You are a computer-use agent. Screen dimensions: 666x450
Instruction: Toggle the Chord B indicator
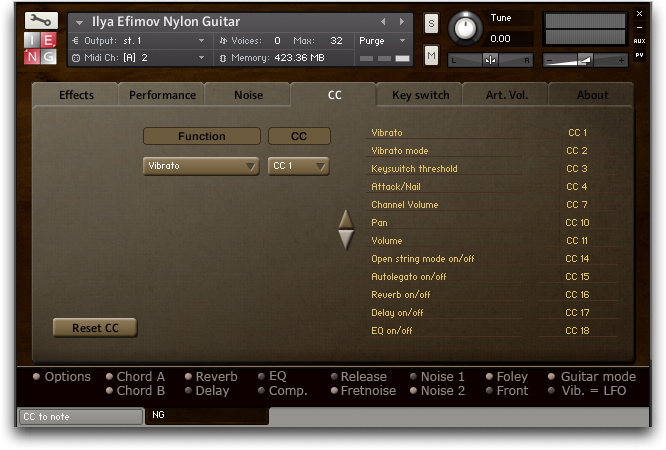pyautogui.click(x=109, y=390)
